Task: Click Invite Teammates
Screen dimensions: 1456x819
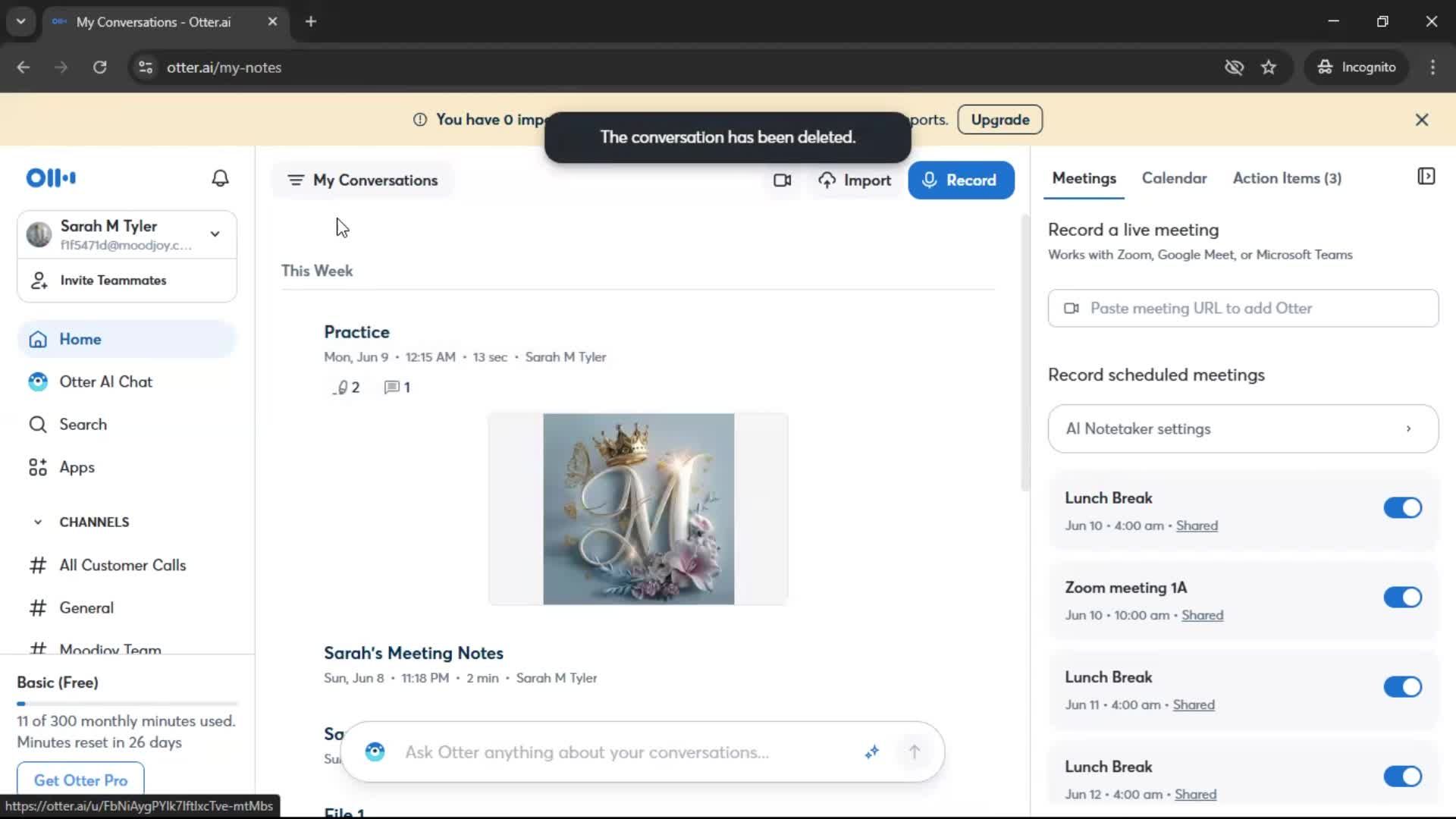Action: 127,280
